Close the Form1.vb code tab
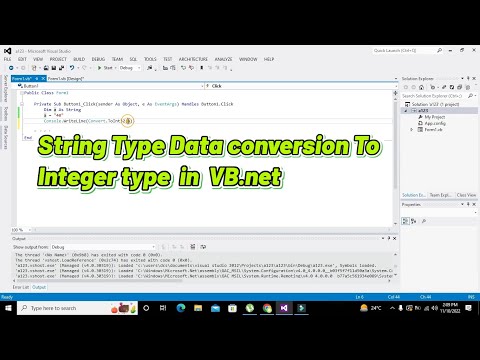The width and height of the screenshot is (480, 360). click(x=43, y=79)
